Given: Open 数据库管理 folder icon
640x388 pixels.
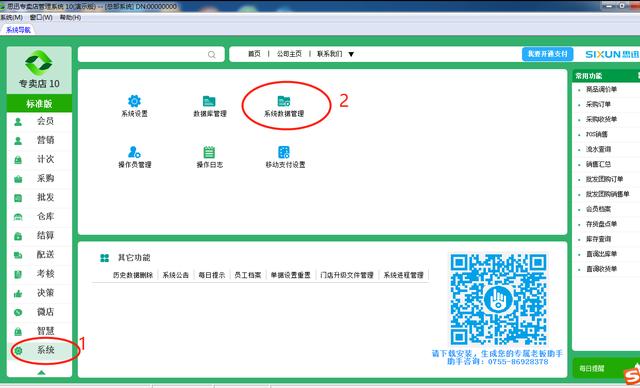Looking at the screenshot, I should pos(209,101).
